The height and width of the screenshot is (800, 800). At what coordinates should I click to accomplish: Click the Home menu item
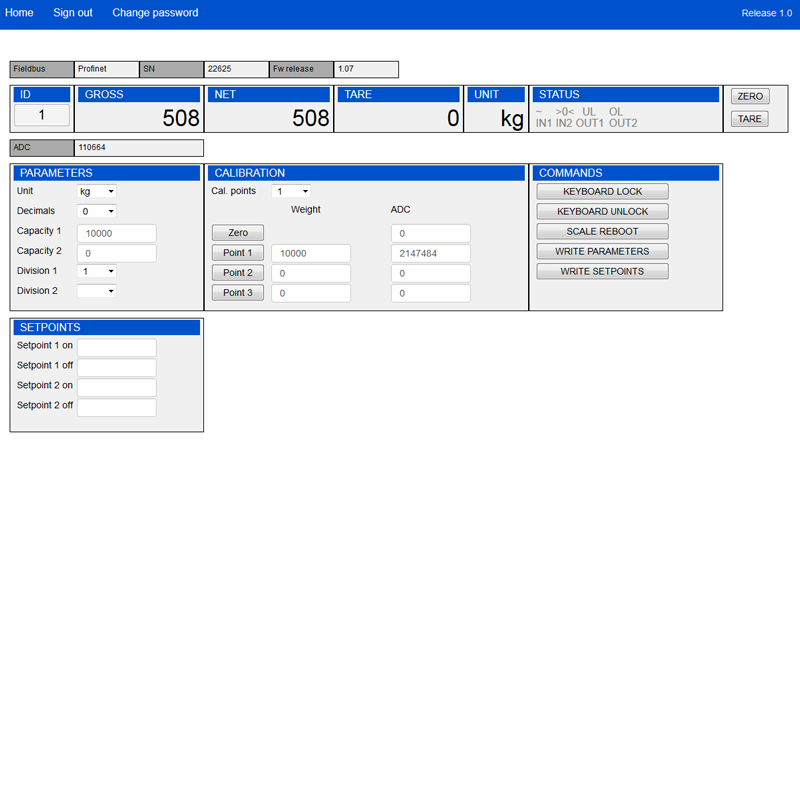[19, 13]
